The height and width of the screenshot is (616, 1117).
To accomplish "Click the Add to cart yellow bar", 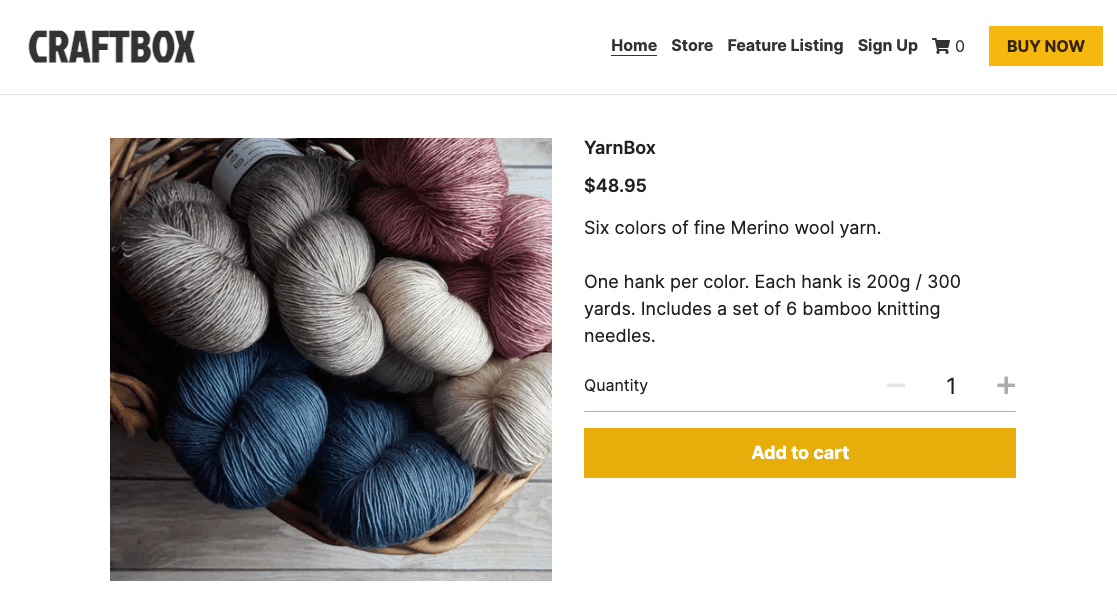I will tap(800, 452).
